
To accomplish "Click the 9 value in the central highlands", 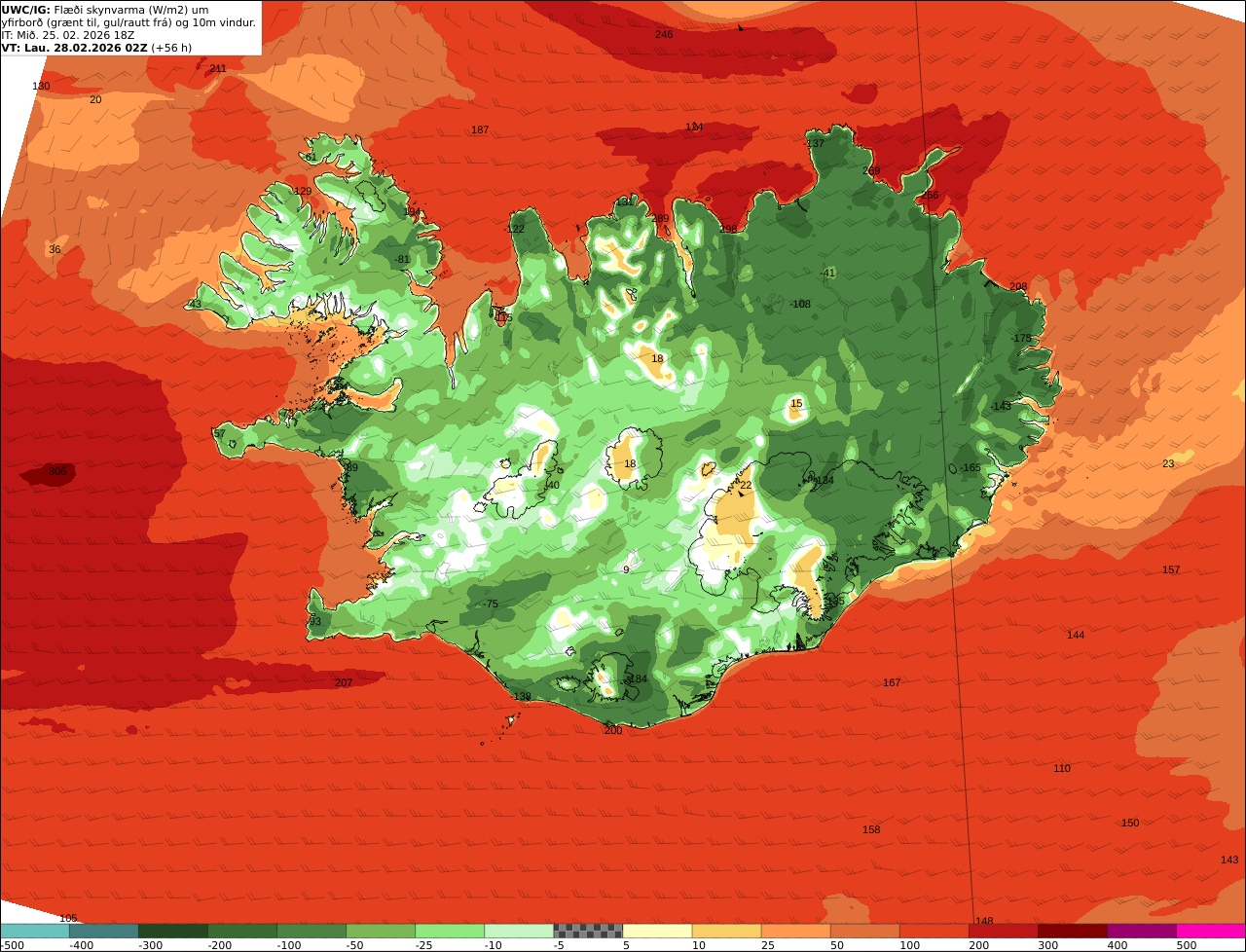I will (x=626, y=569).
